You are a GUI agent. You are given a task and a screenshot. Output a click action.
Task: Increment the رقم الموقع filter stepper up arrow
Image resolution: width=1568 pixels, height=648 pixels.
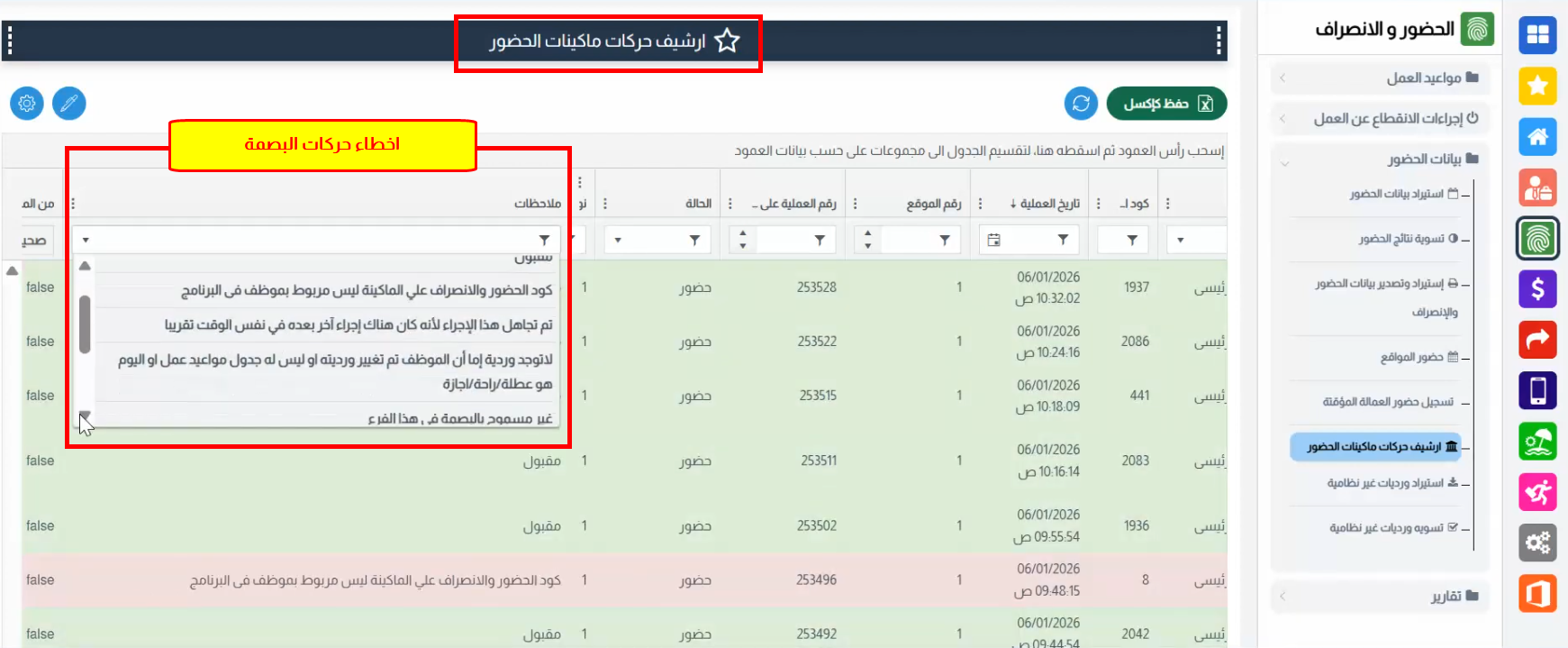pyautogui.click(x=867, y=234)
